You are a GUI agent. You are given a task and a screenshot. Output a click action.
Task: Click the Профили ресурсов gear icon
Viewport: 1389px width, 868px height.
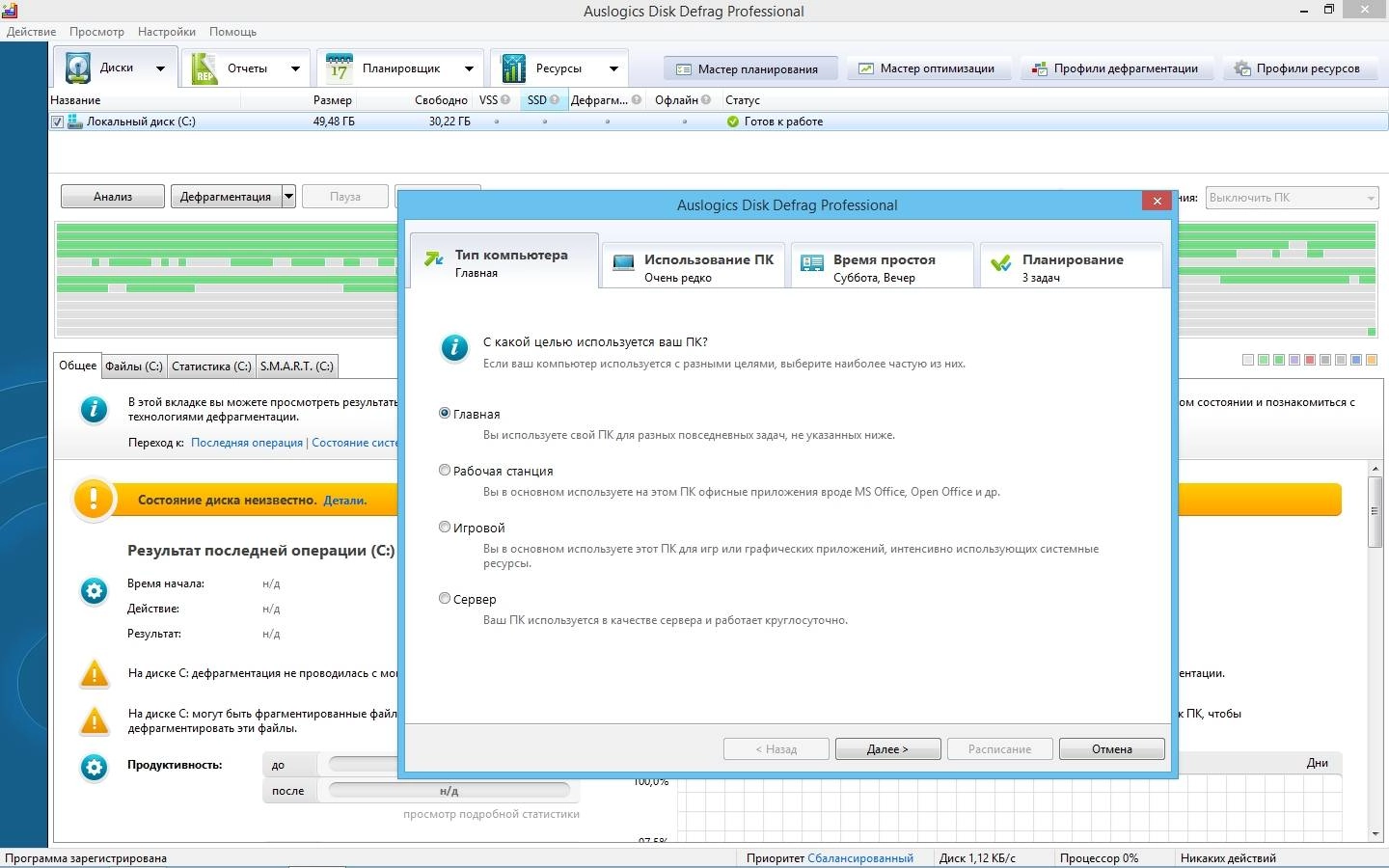click(1243, 68)
